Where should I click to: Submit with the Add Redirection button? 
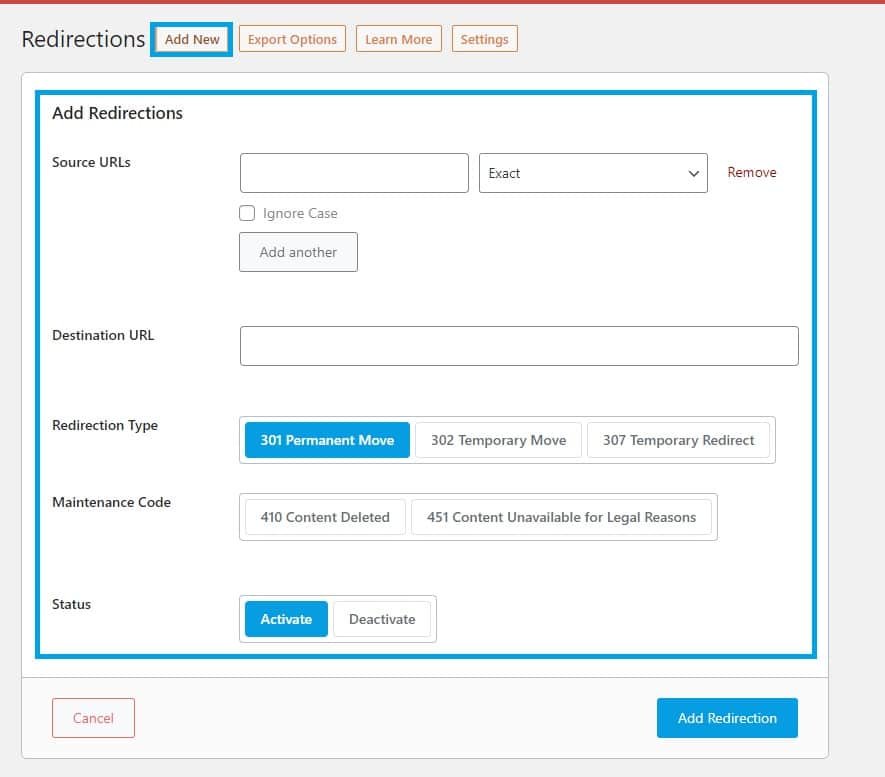[727, 718]
